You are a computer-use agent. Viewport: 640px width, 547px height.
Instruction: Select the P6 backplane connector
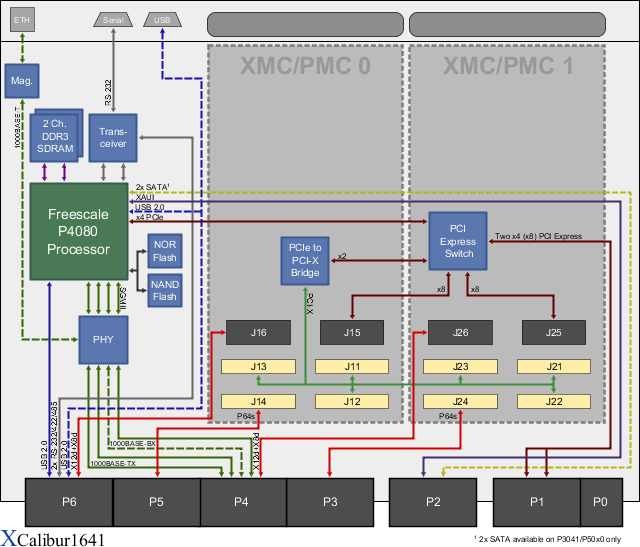[69, 502]
